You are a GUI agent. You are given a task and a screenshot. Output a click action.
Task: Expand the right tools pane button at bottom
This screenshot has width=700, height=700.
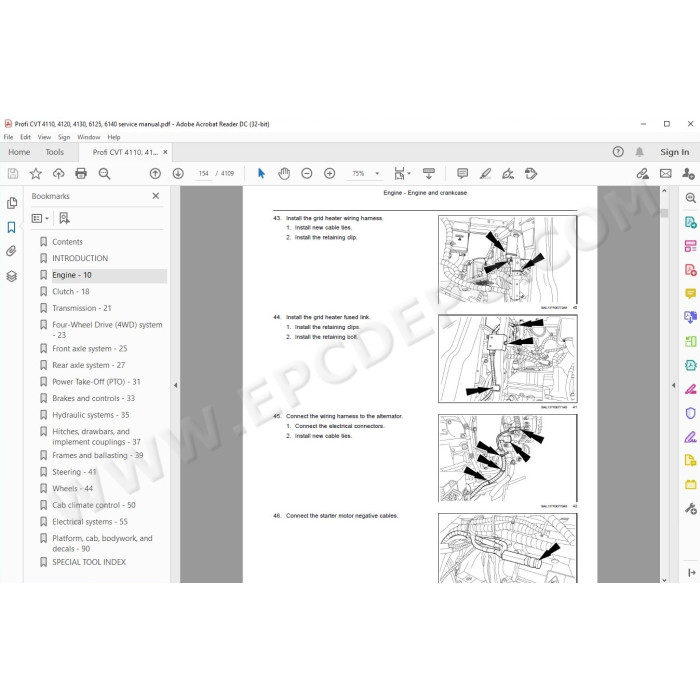[692, 572]
